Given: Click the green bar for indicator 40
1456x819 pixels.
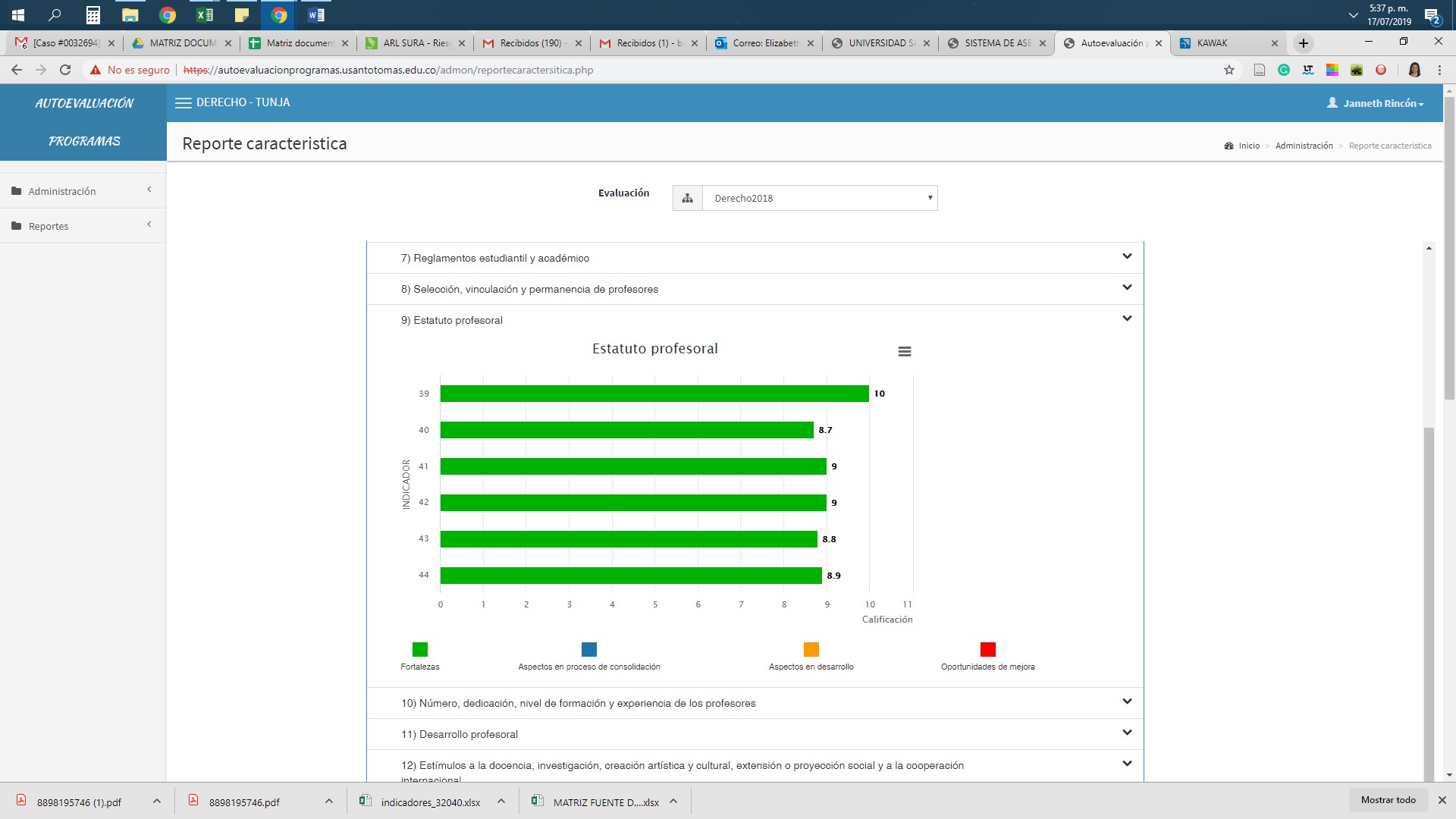Looking at the screenshot, I should [x=627, y=430].
